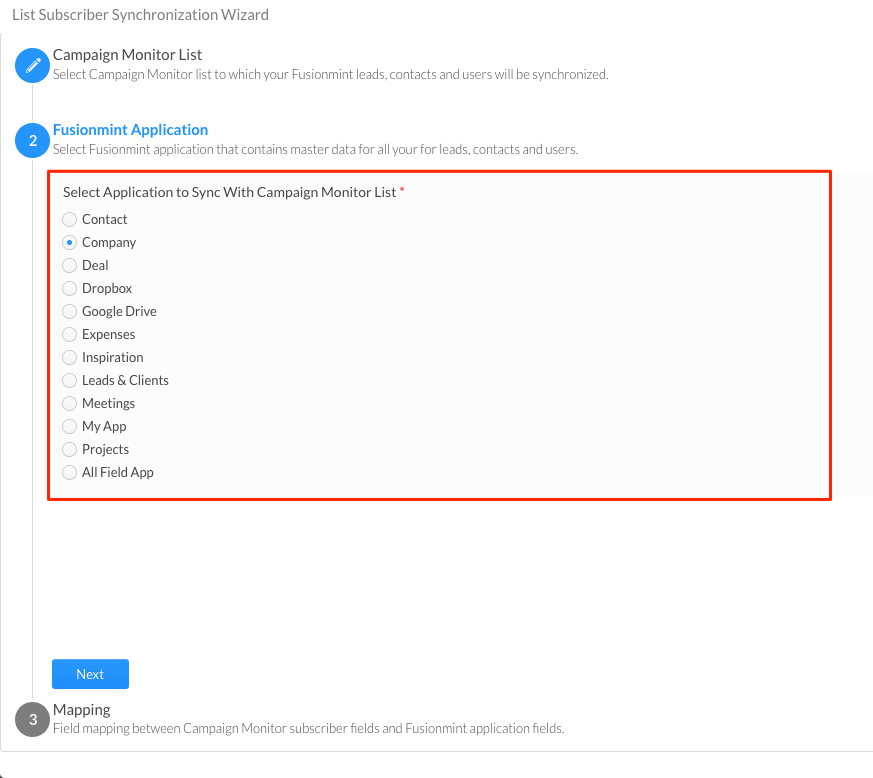Select the Projects radio option

69,449
